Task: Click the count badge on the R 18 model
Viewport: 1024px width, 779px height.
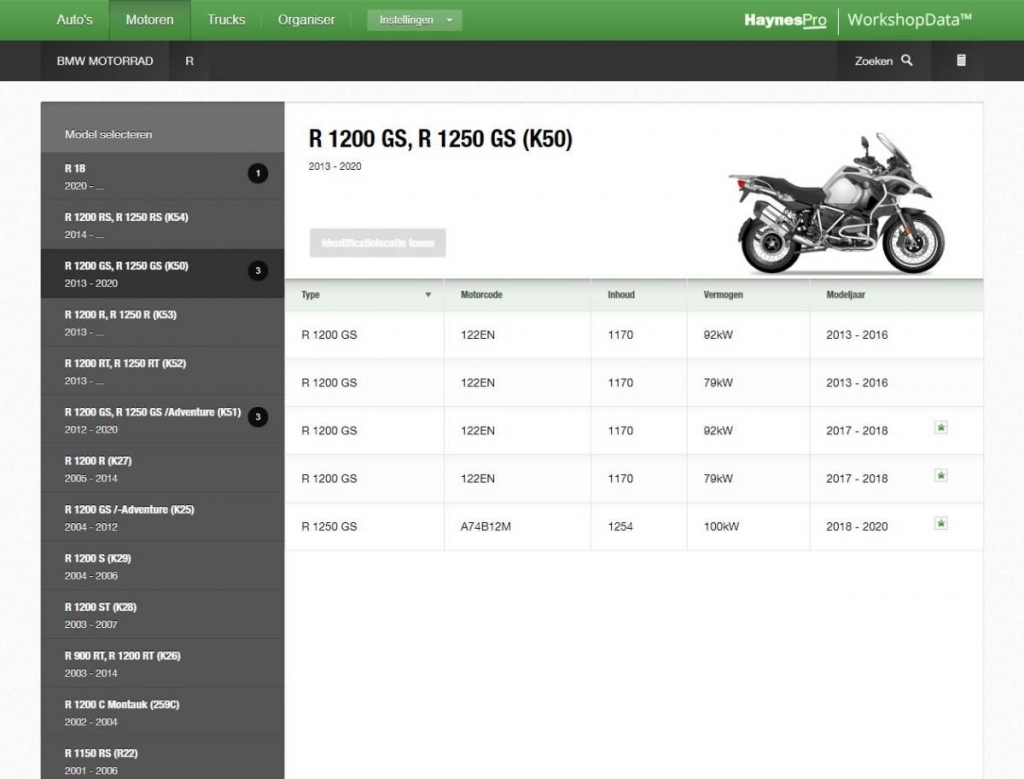Action: coord(258,173)
